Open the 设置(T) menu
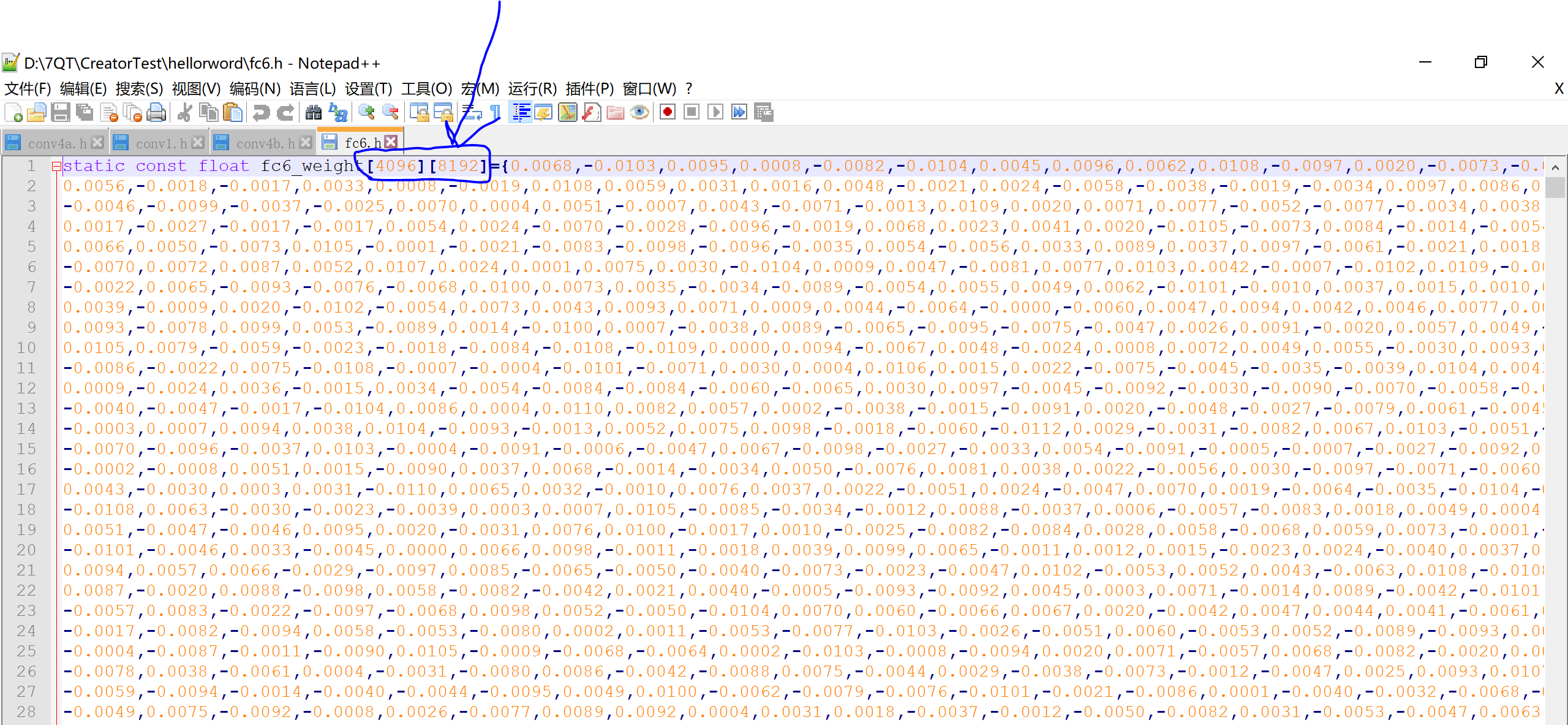Viewport: 1568px width, 725px height. point(368,89)
